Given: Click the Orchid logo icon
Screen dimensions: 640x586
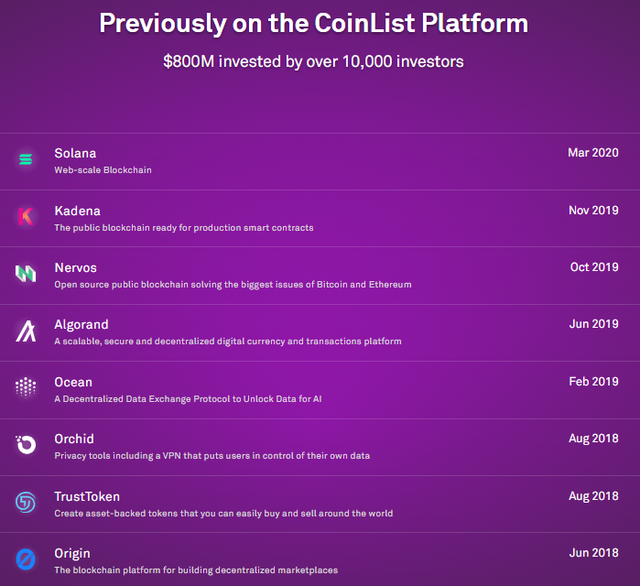Looking at the screenshot, I should [26, 444].
